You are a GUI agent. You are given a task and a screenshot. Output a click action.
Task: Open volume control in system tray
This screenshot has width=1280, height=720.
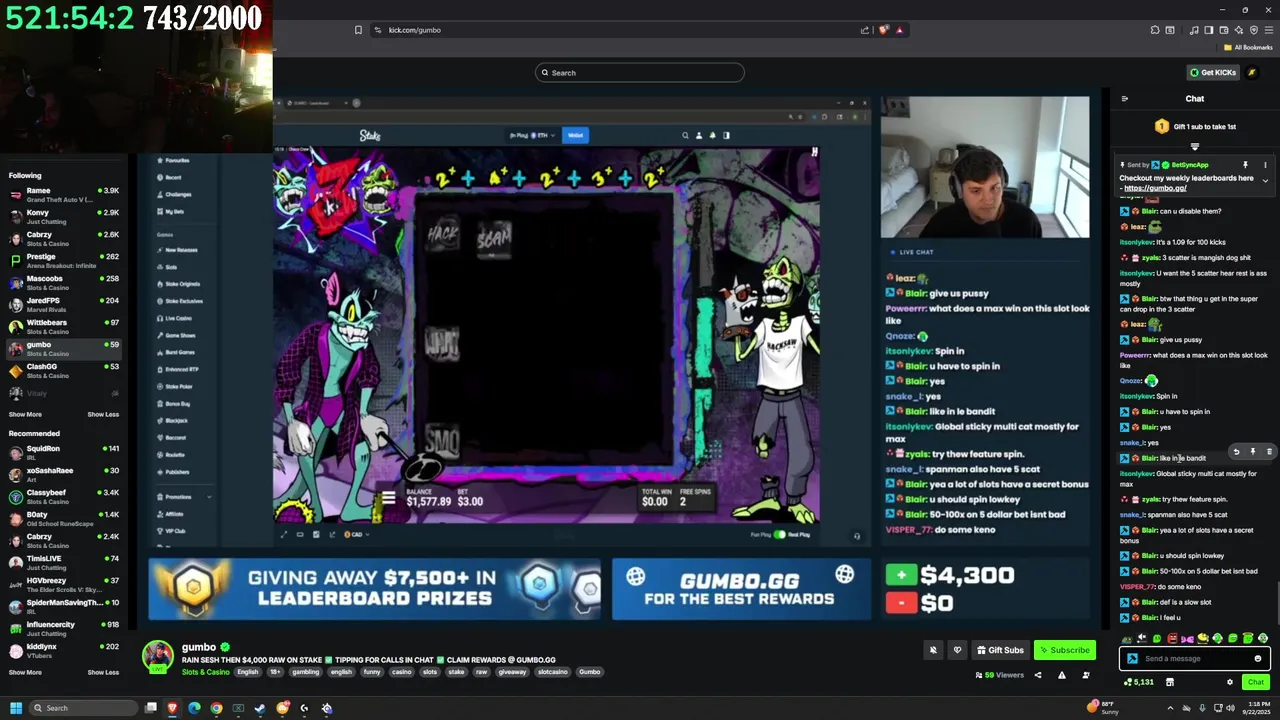pyautogui.click(x=1231, y=708)
